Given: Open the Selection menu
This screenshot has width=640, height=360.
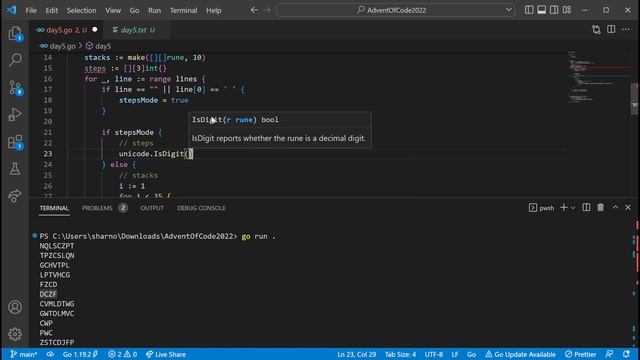Looking at the screenshot, I should tap(81, 11).
